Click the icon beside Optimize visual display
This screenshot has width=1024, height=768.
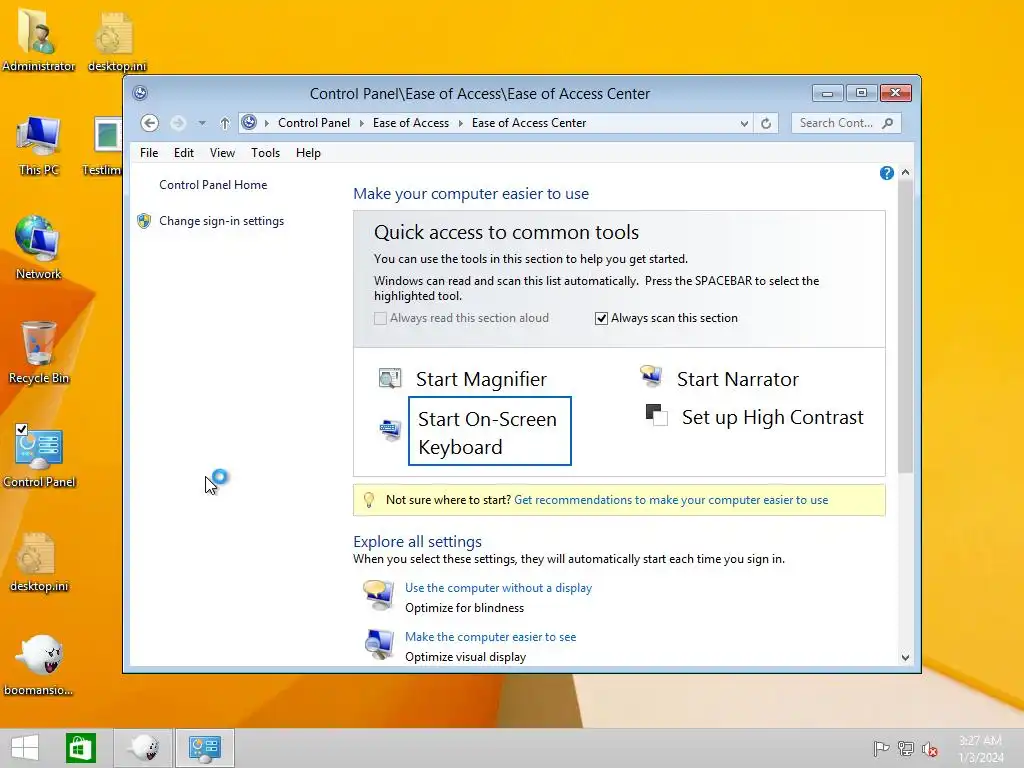[379, 645]
